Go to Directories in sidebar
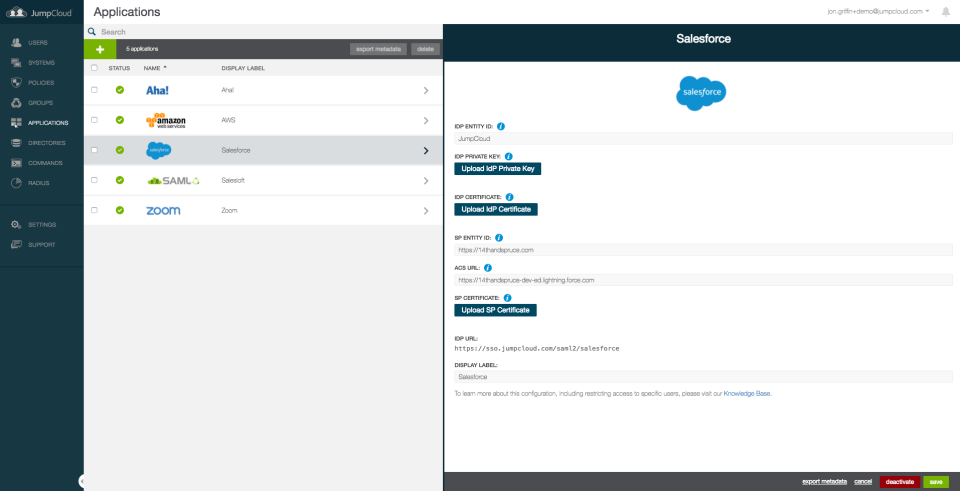This screenshot has width=960, height=491. click(47, 143)
